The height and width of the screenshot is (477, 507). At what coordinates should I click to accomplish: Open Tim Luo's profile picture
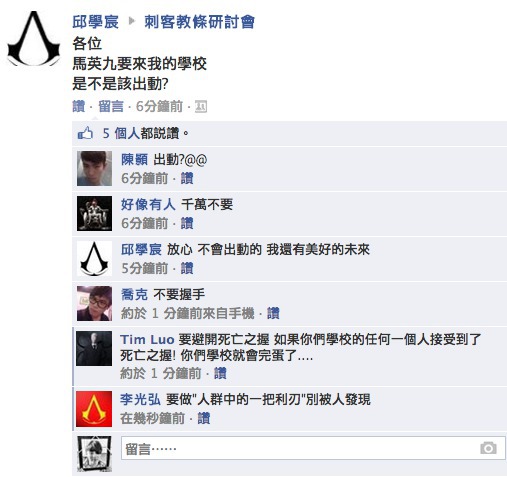(94, 348)
